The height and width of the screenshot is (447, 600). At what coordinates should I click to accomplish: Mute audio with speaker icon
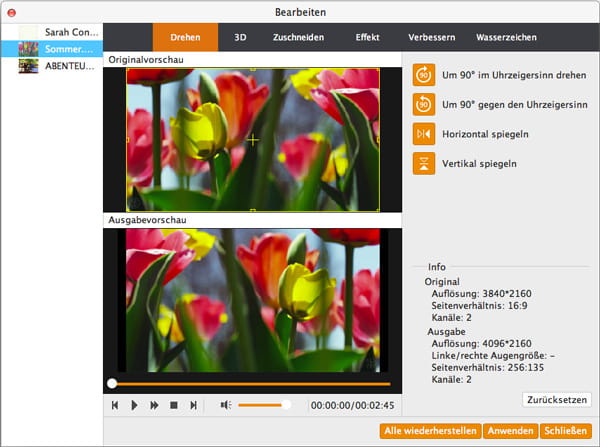[226, 405]
